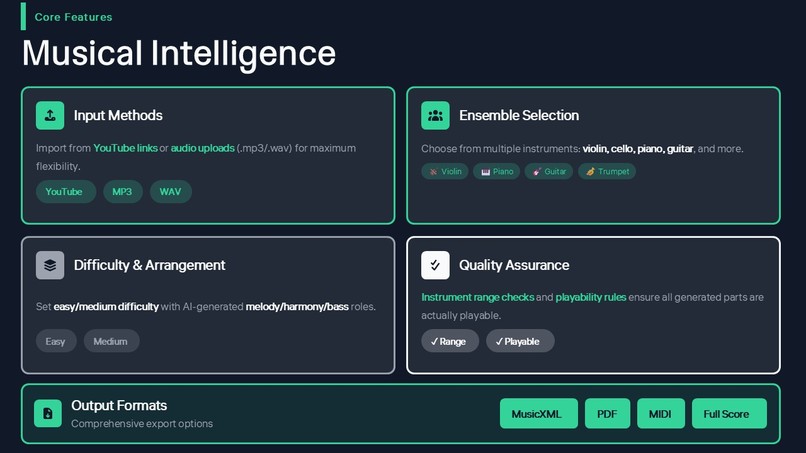Export as MusicXML
806x453 pixels.
pyautogui.click(x=539, y=413)
